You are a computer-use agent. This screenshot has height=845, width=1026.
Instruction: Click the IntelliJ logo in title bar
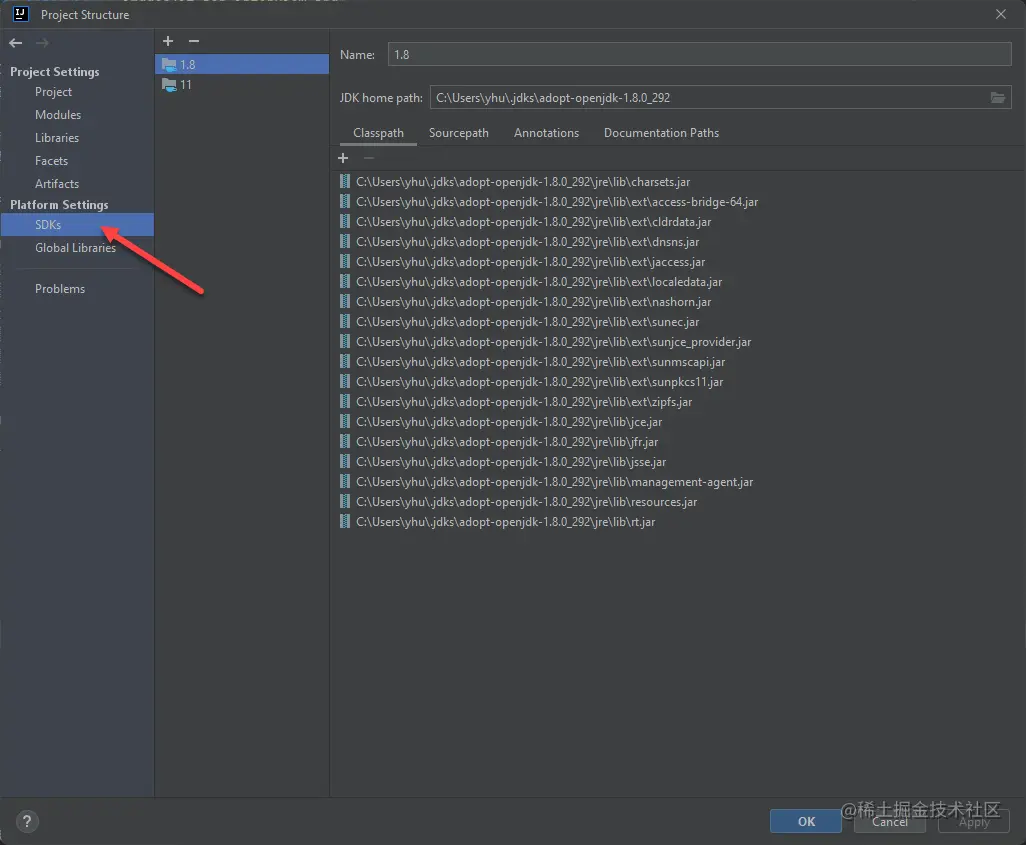tap(21, 14)
